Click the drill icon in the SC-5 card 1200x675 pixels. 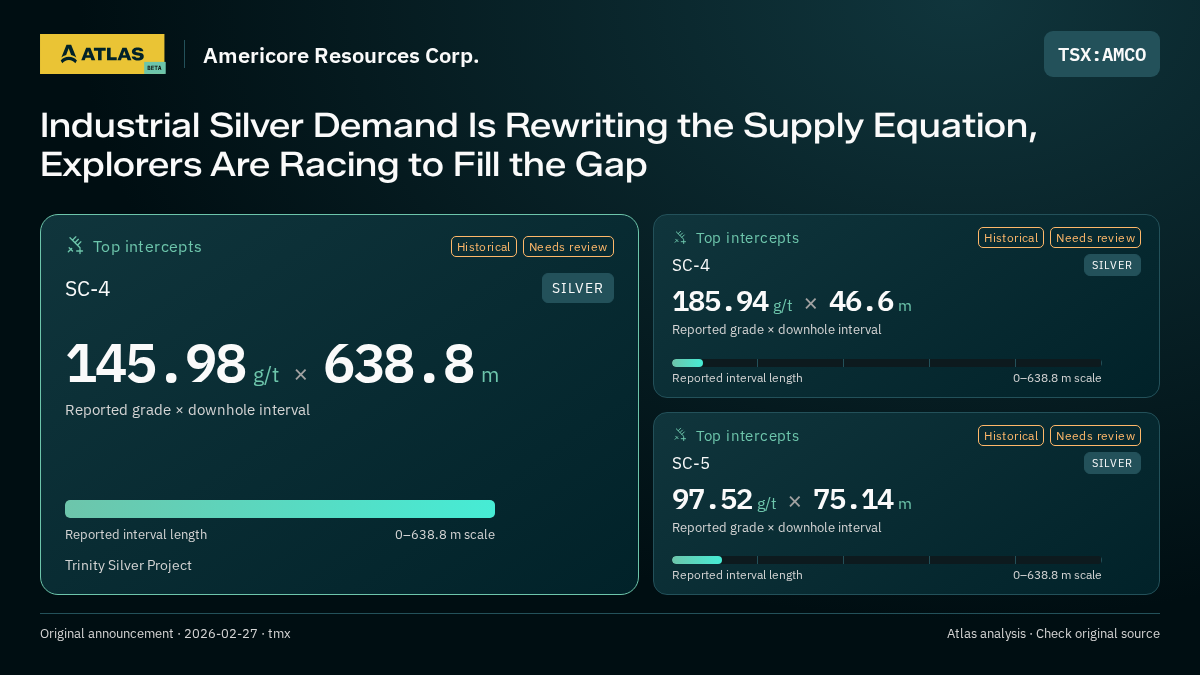tap(680, 435)
